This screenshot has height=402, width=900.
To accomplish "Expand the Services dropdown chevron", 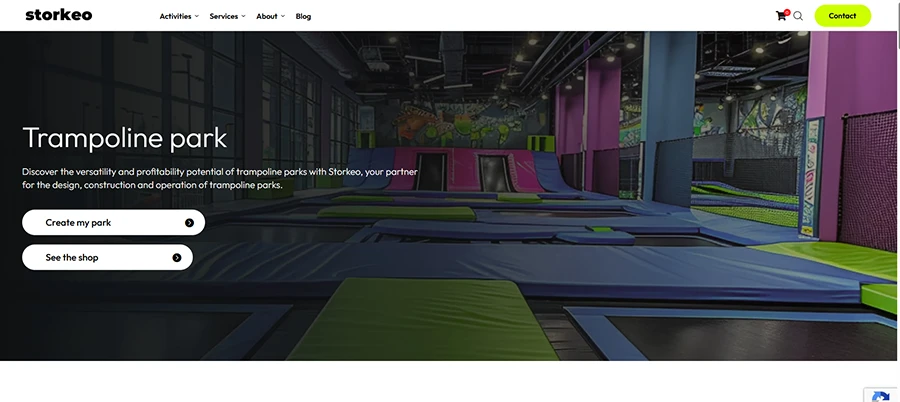I will 243,16.
